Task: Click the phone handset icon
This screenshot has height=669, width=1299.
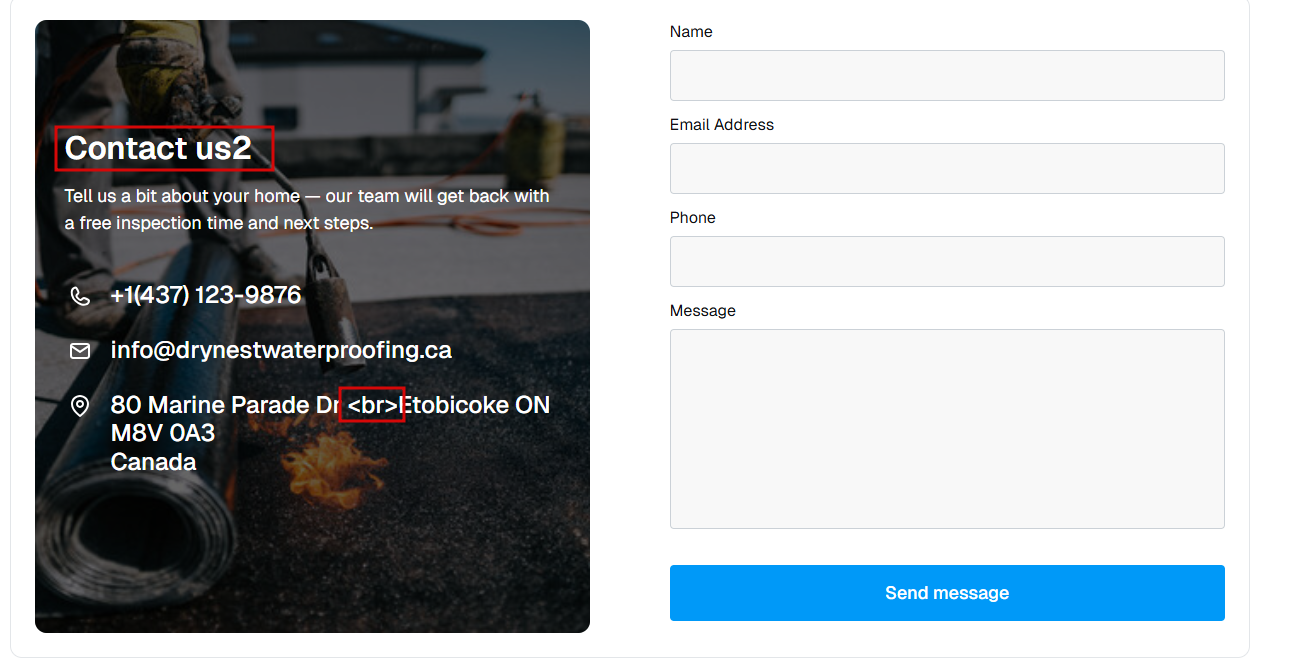Action: pyautogui.click(x=80, y=296)
